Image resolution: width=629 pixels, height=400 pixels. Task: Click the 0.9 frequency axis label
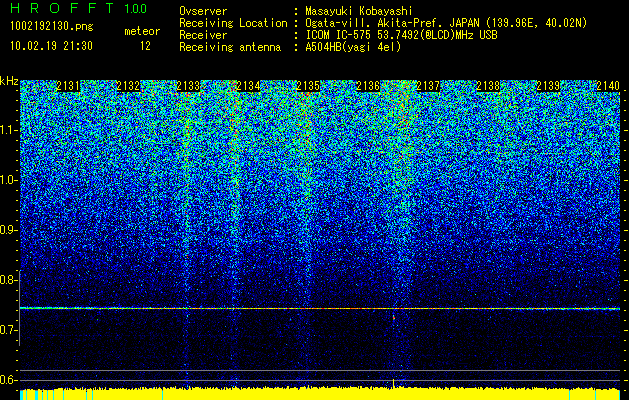coord(8,230)
